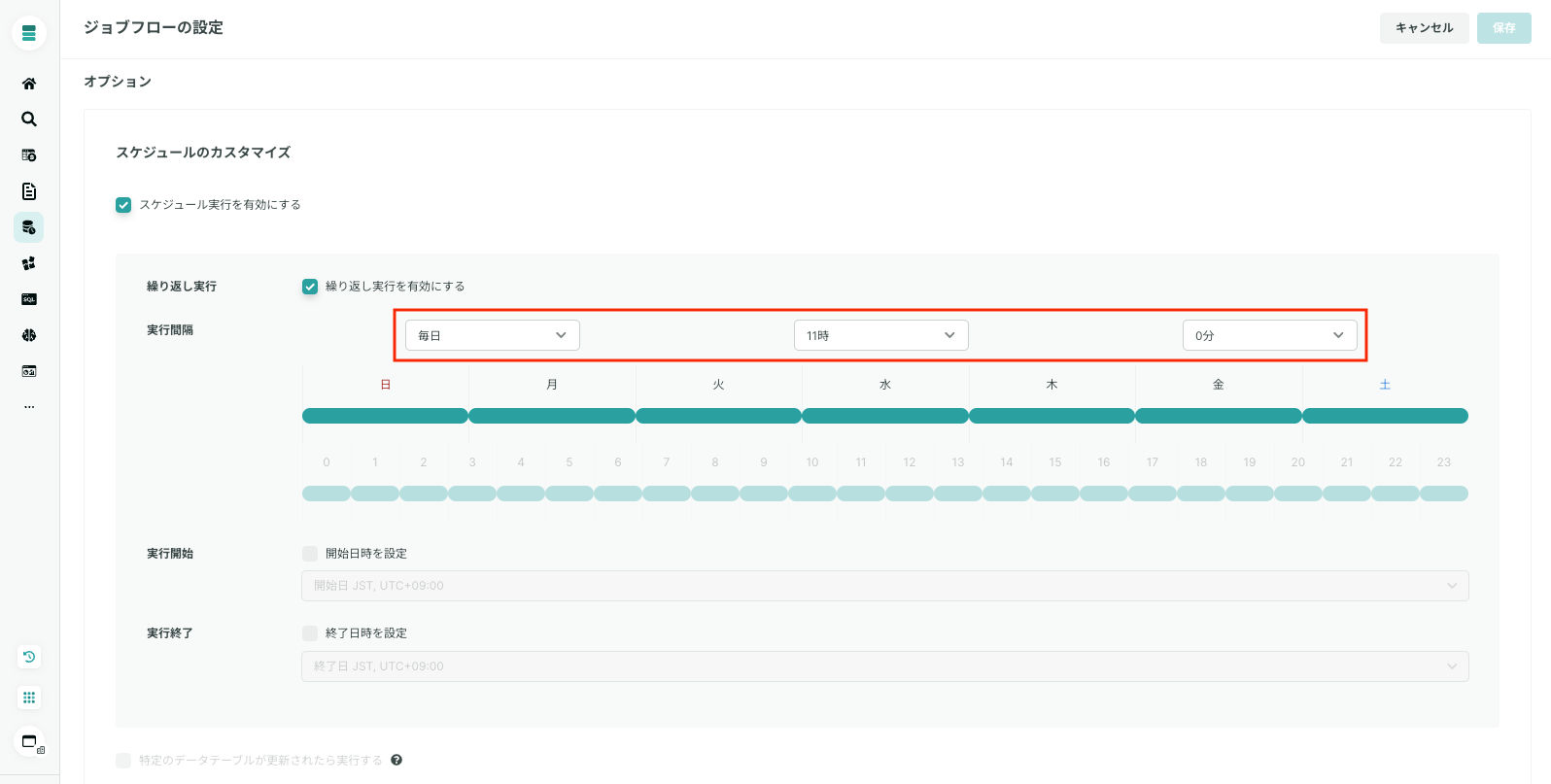Toggle the teal bar under 水 (Wednesday)
This screenshot has height=784, width=1551.
[x=885, y=416]
